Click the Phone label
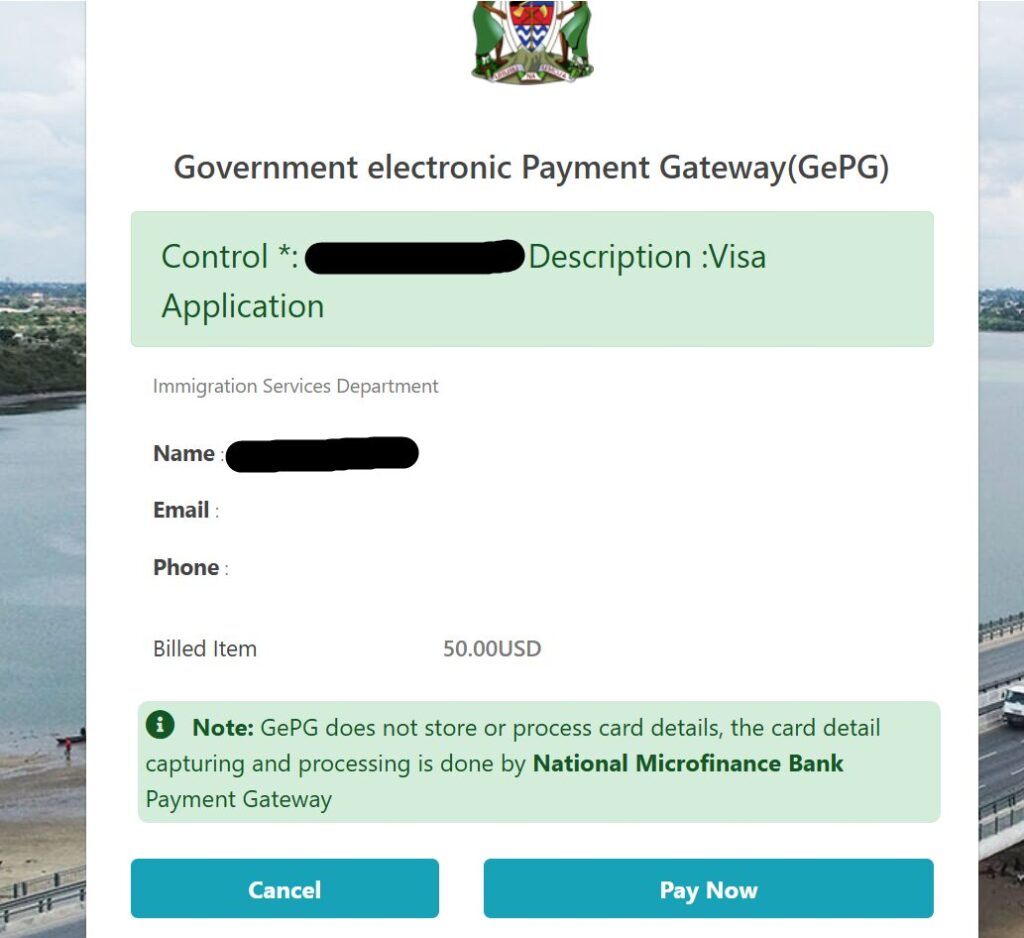This screenshot has width=1024, height=938. 186,567
